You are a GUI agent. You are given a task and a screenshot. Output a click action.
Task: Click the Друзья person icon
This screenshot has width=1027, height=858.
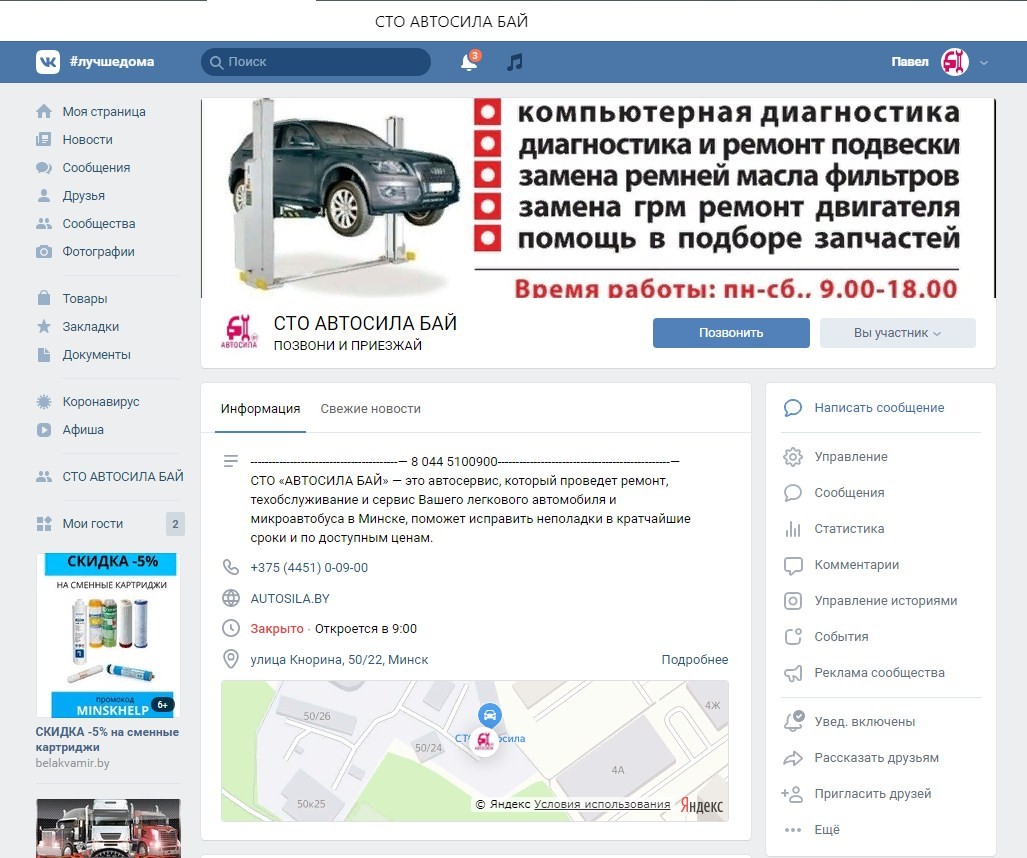pyautogui.click(x=44, y=196)
